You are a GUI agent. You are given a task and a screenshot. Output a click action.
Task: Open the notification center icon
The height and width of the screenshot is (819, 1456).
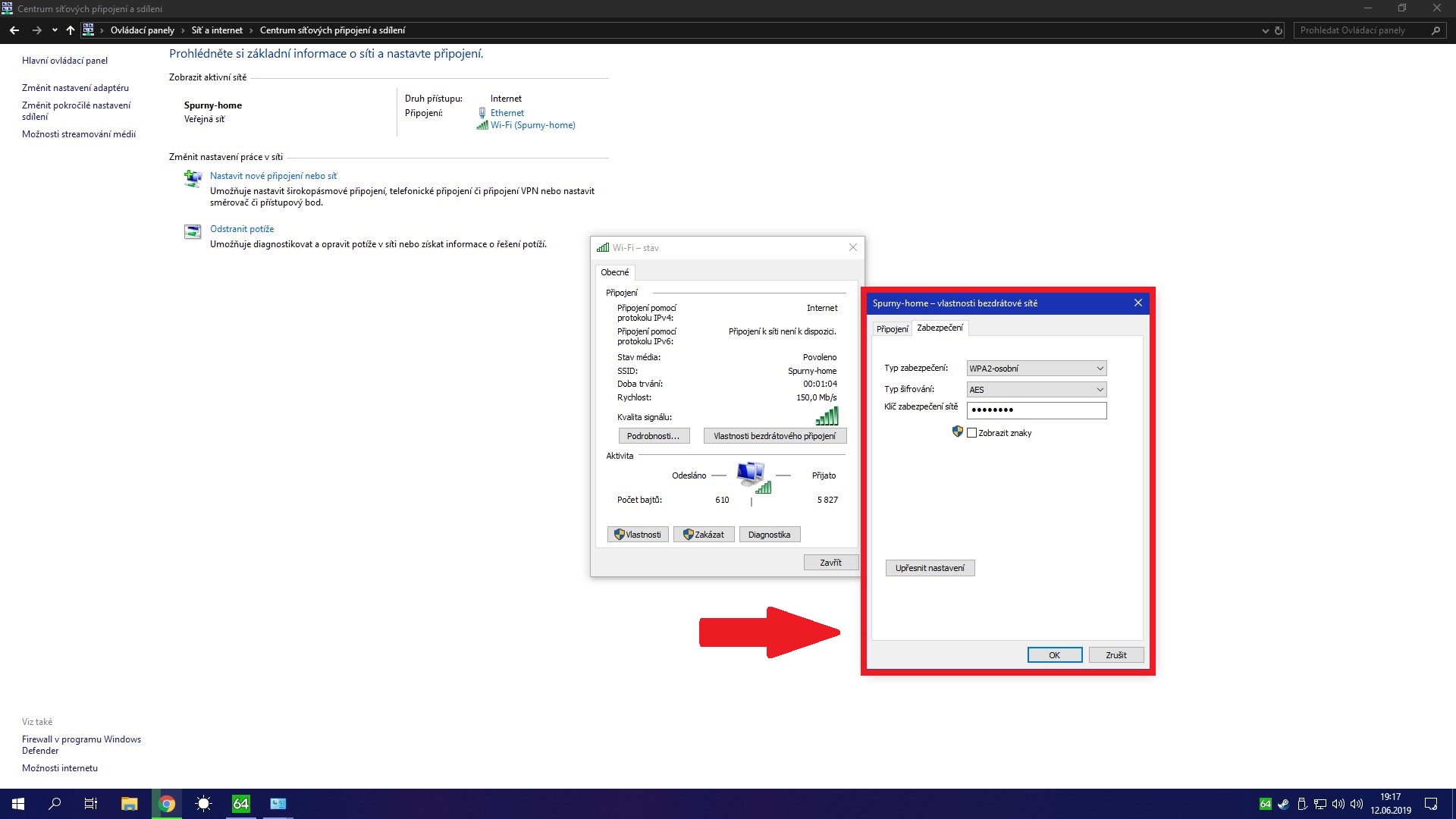(x=1431, y=804)
